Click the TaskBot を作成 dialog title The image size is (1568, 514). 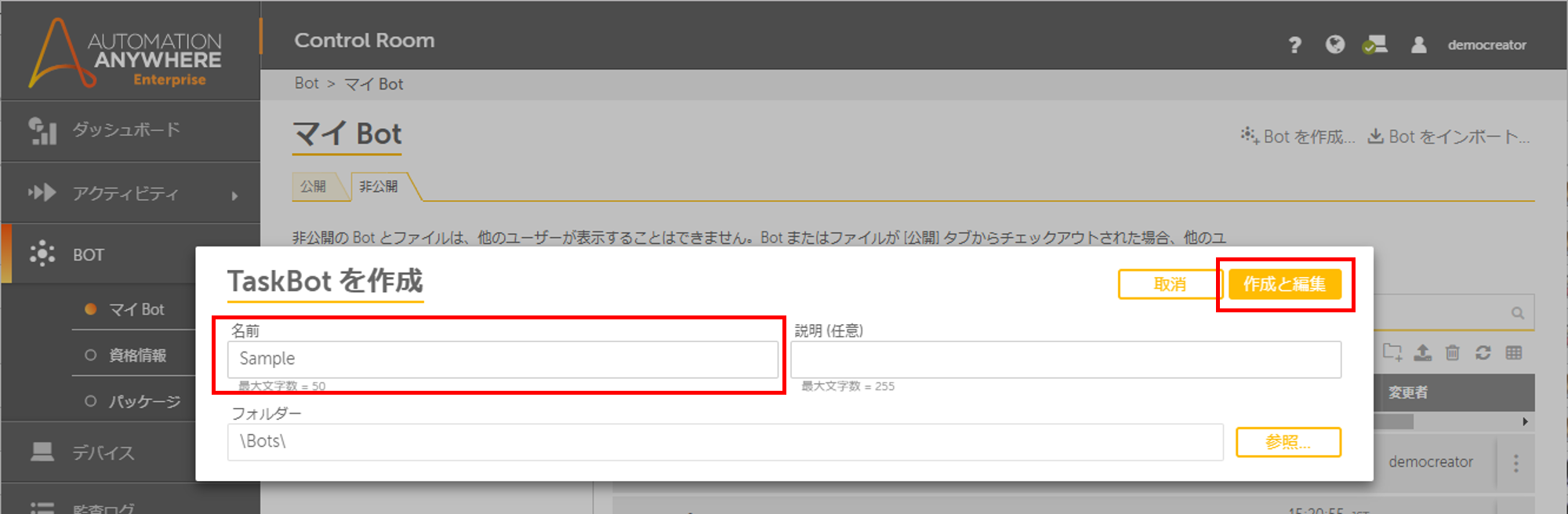click(x=325, y=281)
